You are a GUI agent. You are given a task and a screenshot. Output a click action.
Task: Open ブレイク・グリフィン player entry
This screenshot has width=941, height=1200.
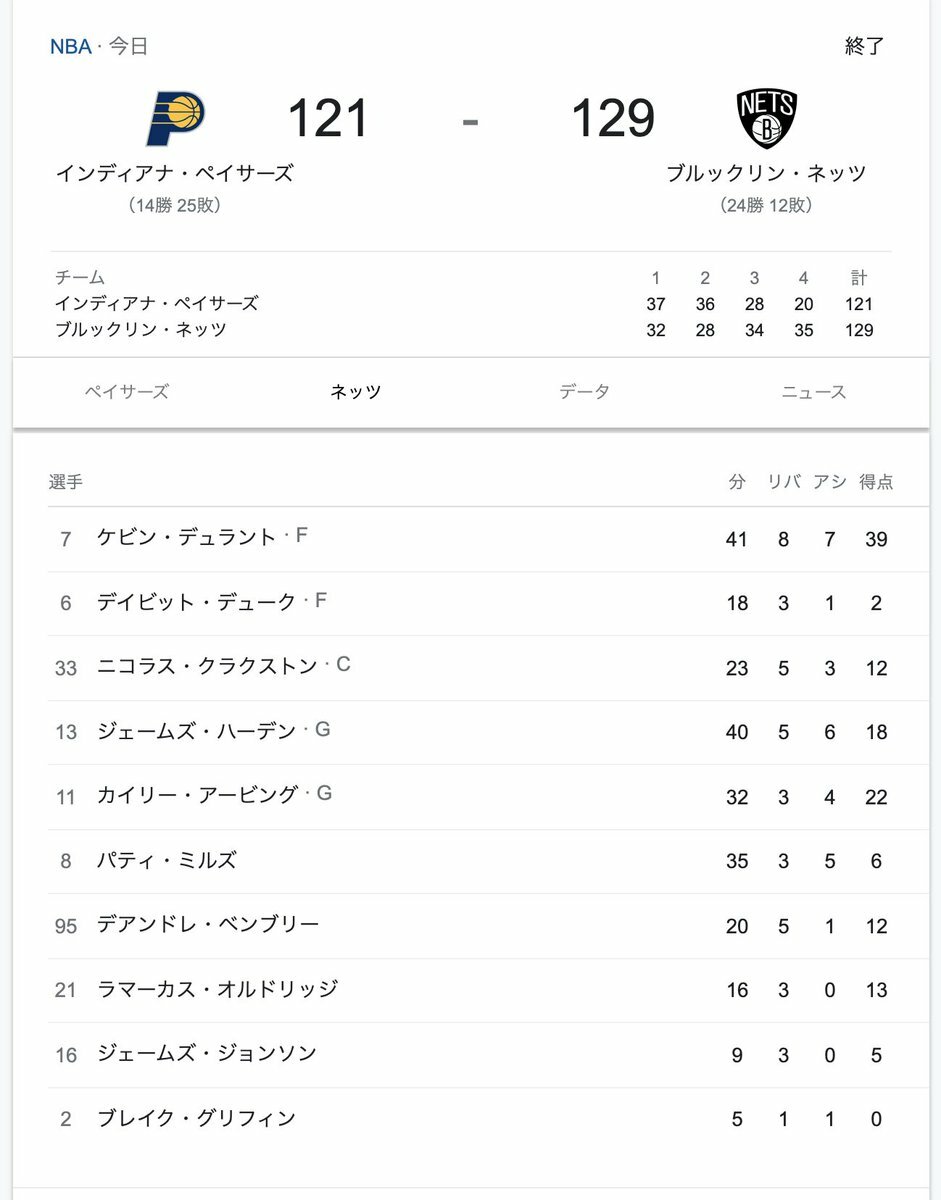click(488, 1119)
